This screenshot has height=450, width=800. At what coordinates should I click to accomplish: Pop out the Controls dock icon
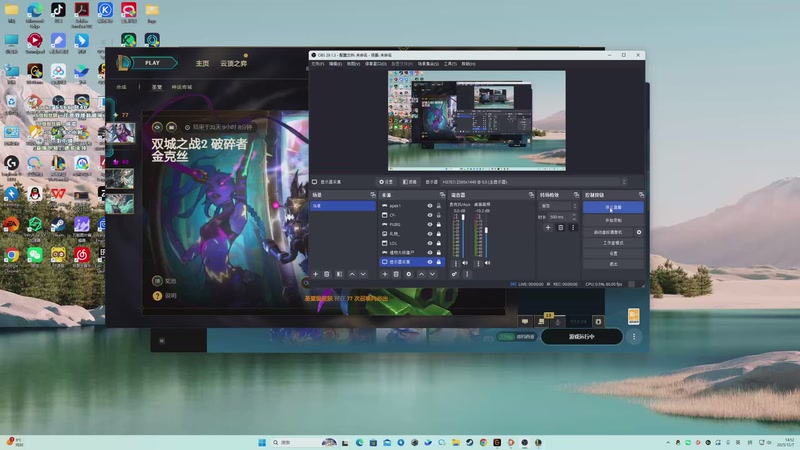click(x=641, y=195)
